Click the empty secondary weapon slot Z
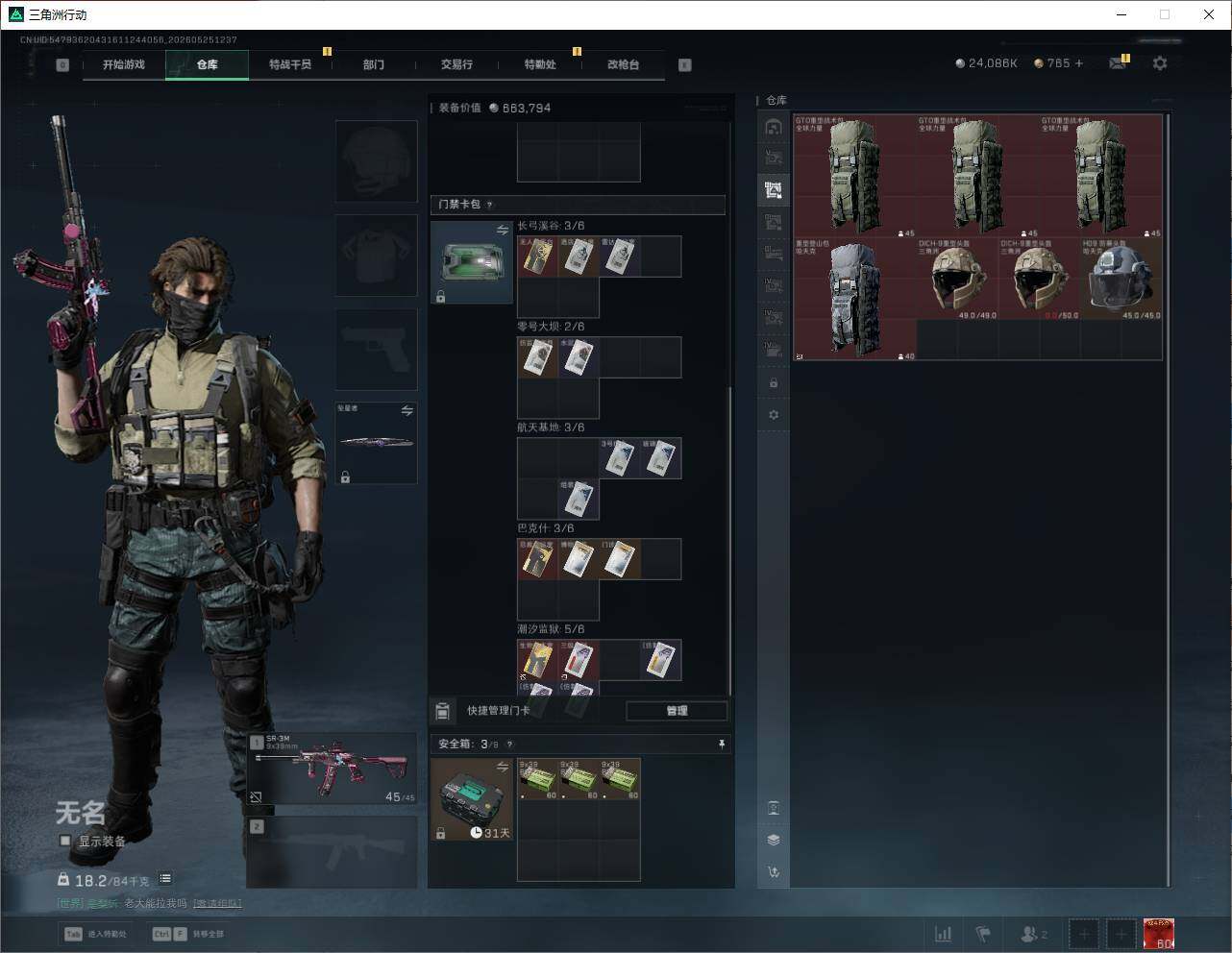This screenshot has width=1232, height=953. (x=333, y=852)
